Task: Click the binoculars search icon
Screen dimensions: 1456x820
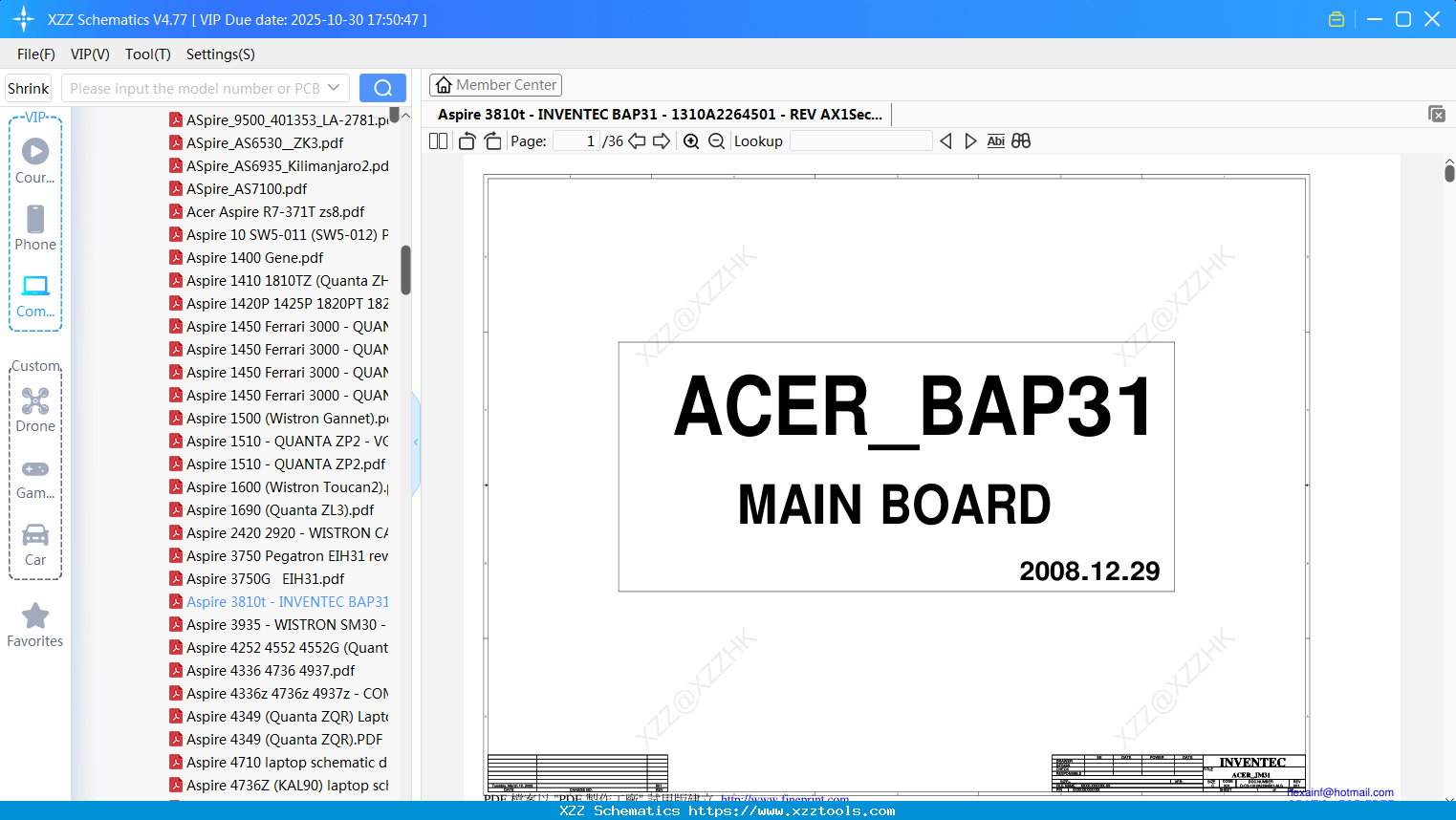Action: (1021, 141)
